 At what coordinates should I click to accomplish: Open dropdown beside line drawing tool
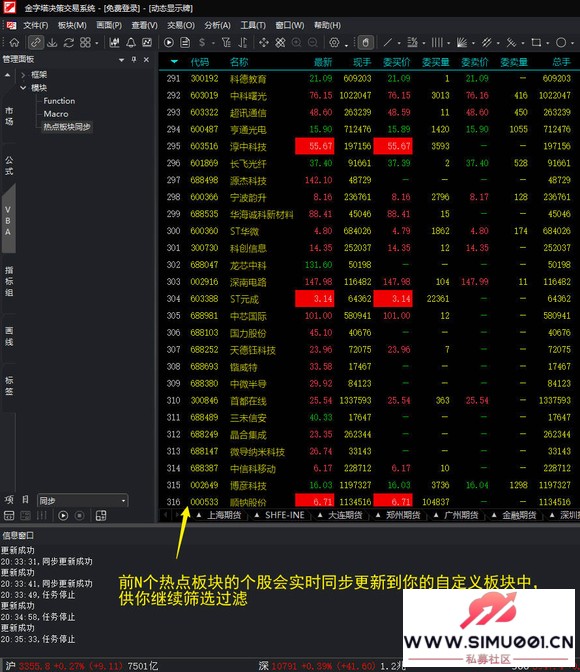[399, 43]
